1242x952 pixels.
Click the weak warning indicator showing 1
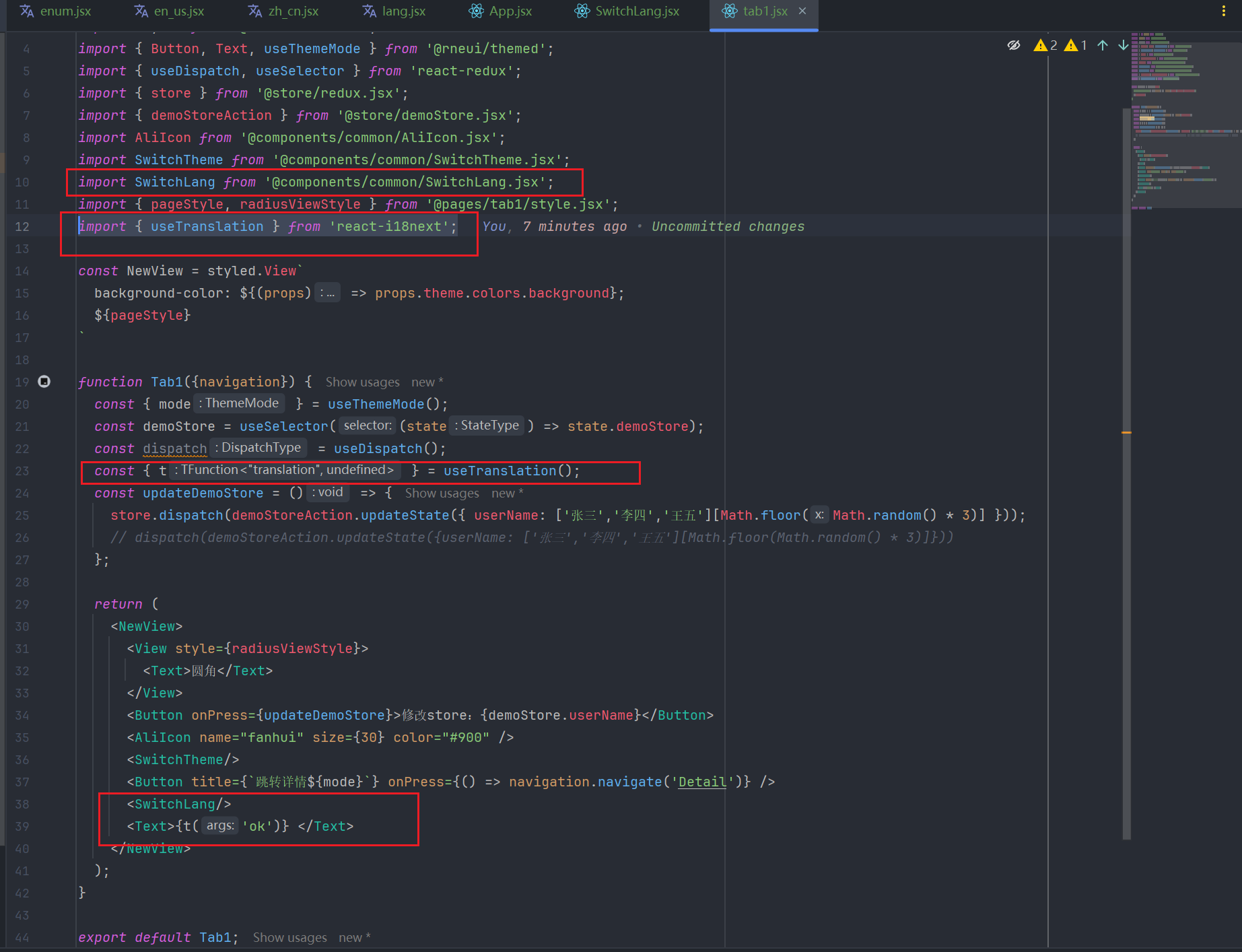[1076, 45]
